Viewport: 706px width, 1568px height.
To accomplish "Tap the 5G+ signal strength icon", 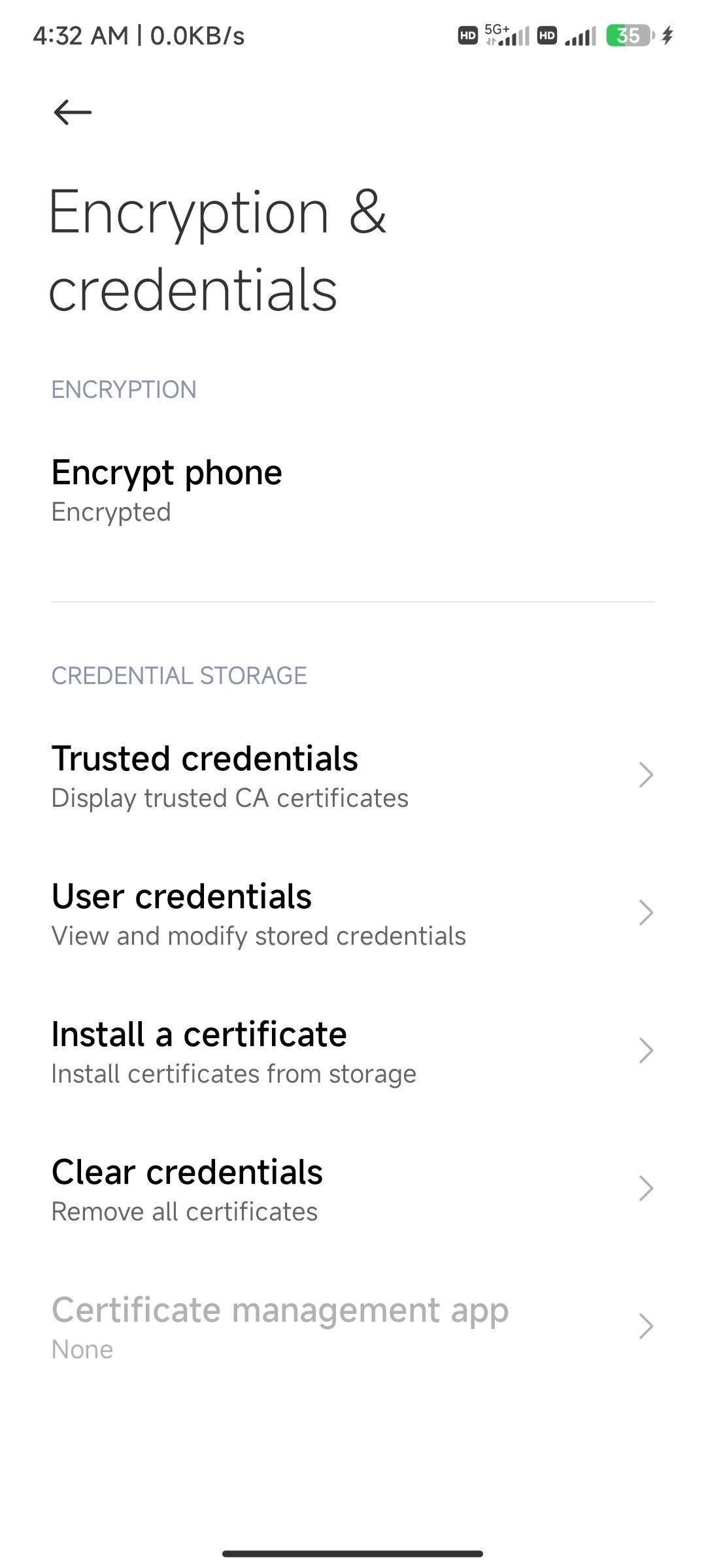I will [507, 35].
